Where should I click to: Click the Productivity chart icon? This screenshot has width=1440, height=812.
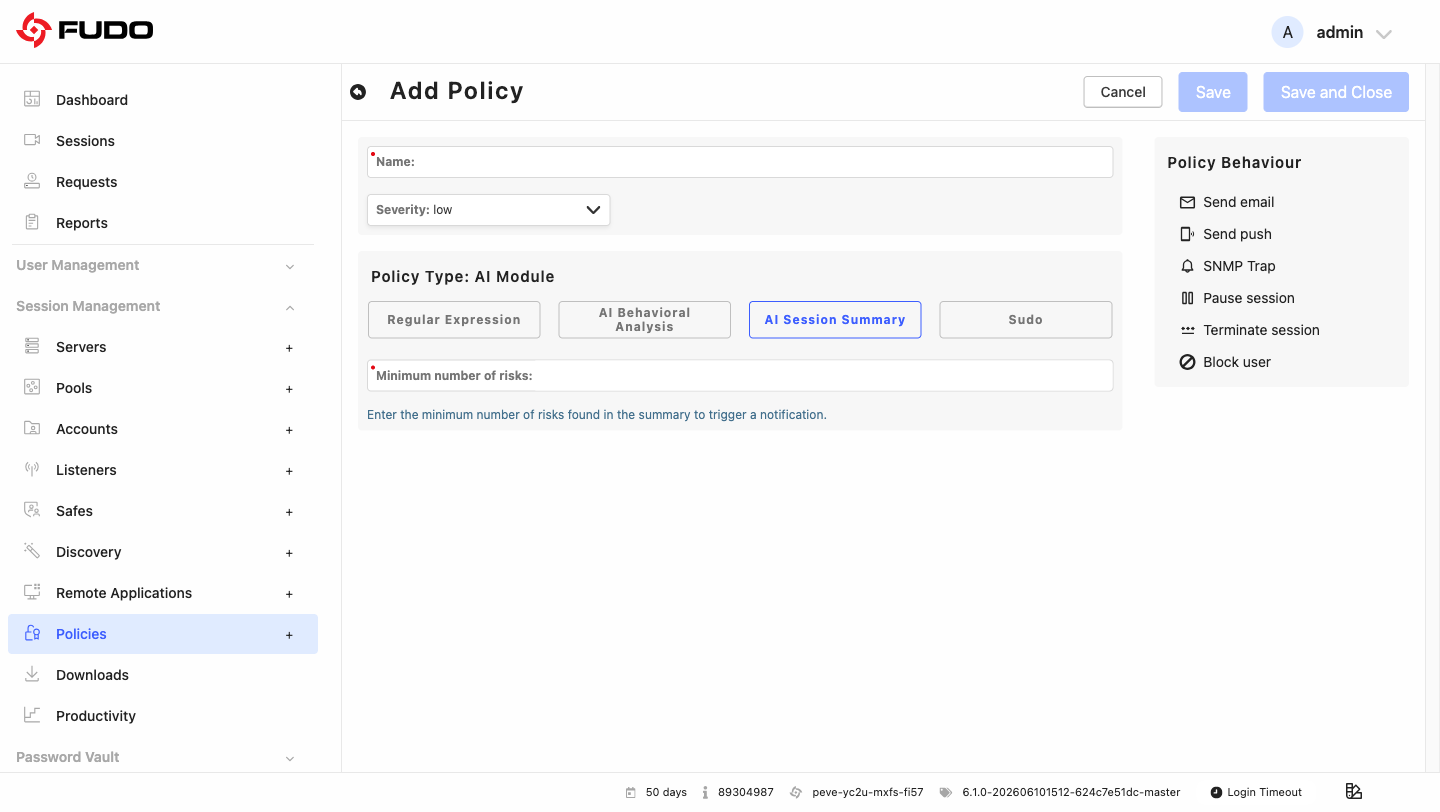tap(32, 715)
